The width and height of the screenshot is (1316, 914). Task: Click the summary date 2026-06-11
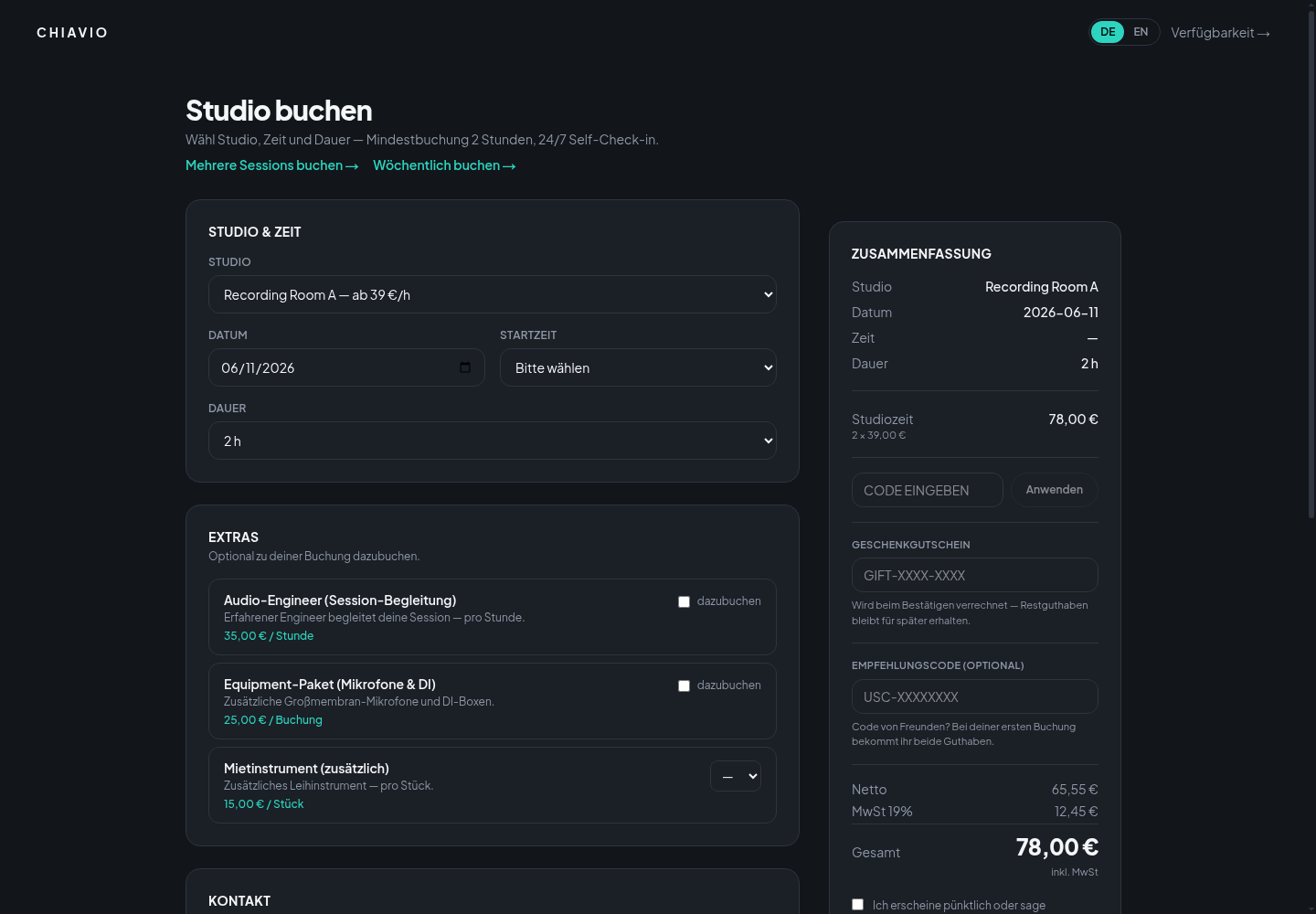coord(1061,313)
